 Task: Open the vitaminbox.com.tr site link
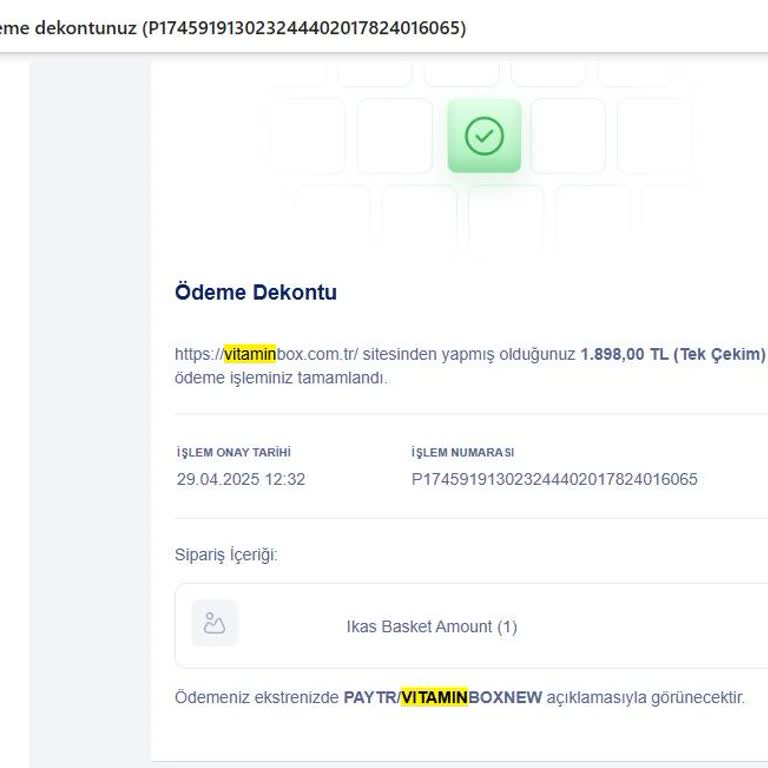pos(266,354)
